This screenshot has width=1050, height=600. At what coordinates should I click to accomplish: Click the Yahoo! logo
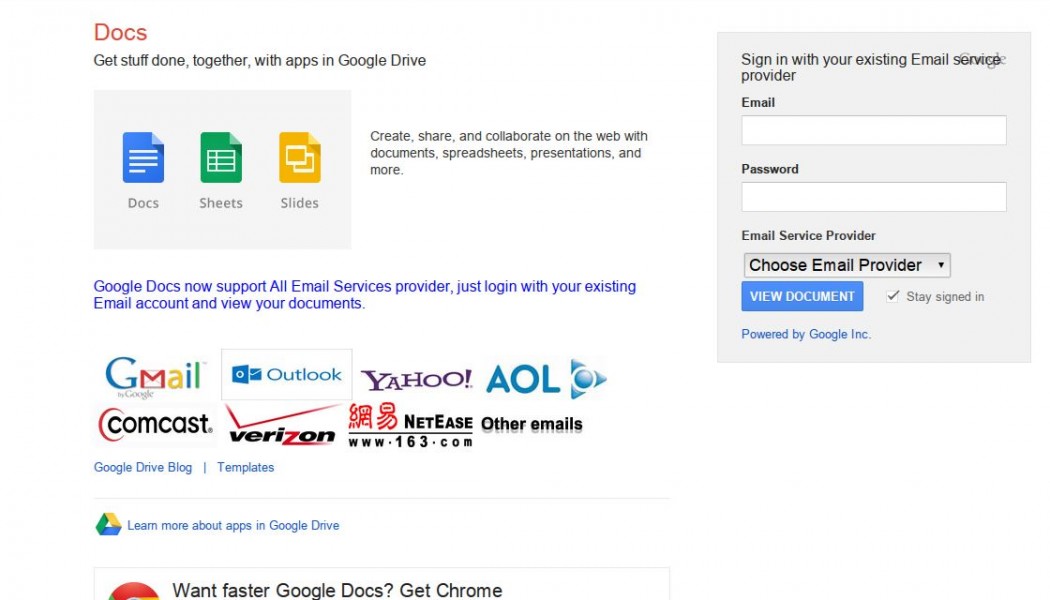coord(416,380)
